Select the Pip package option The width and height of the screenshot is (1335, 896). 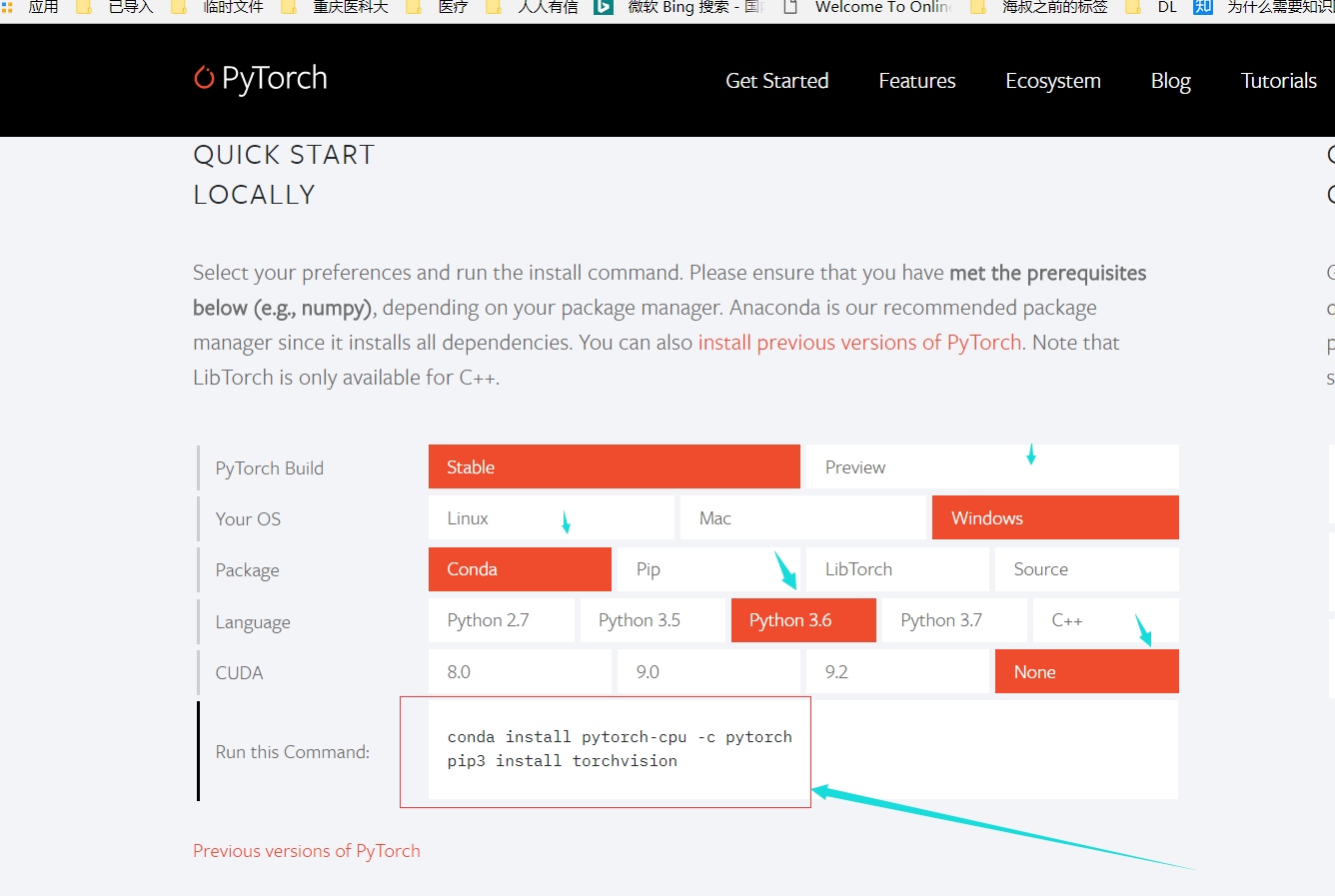(708, 569)
